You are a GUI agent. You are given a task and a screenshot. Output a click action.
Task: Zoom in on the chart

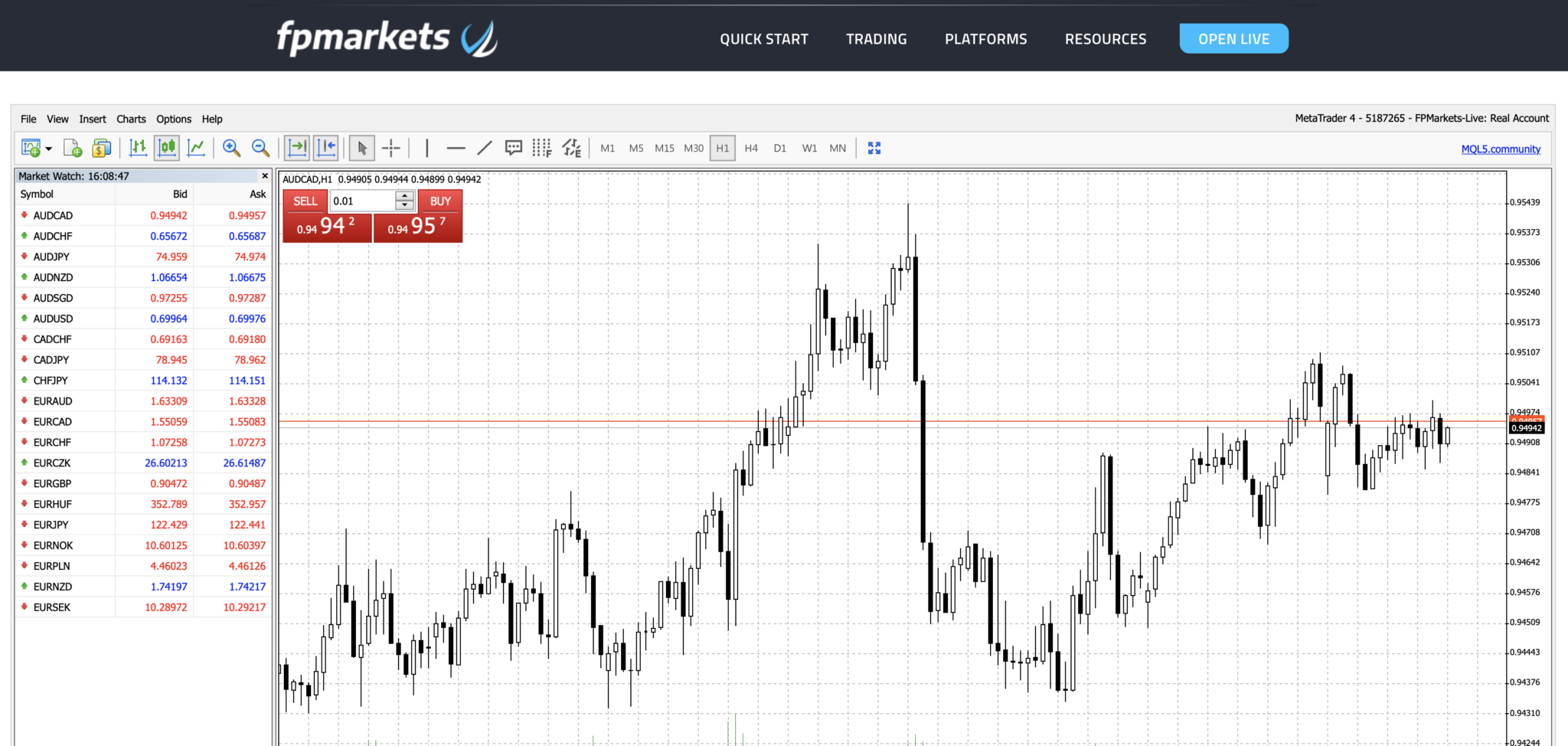231,148
